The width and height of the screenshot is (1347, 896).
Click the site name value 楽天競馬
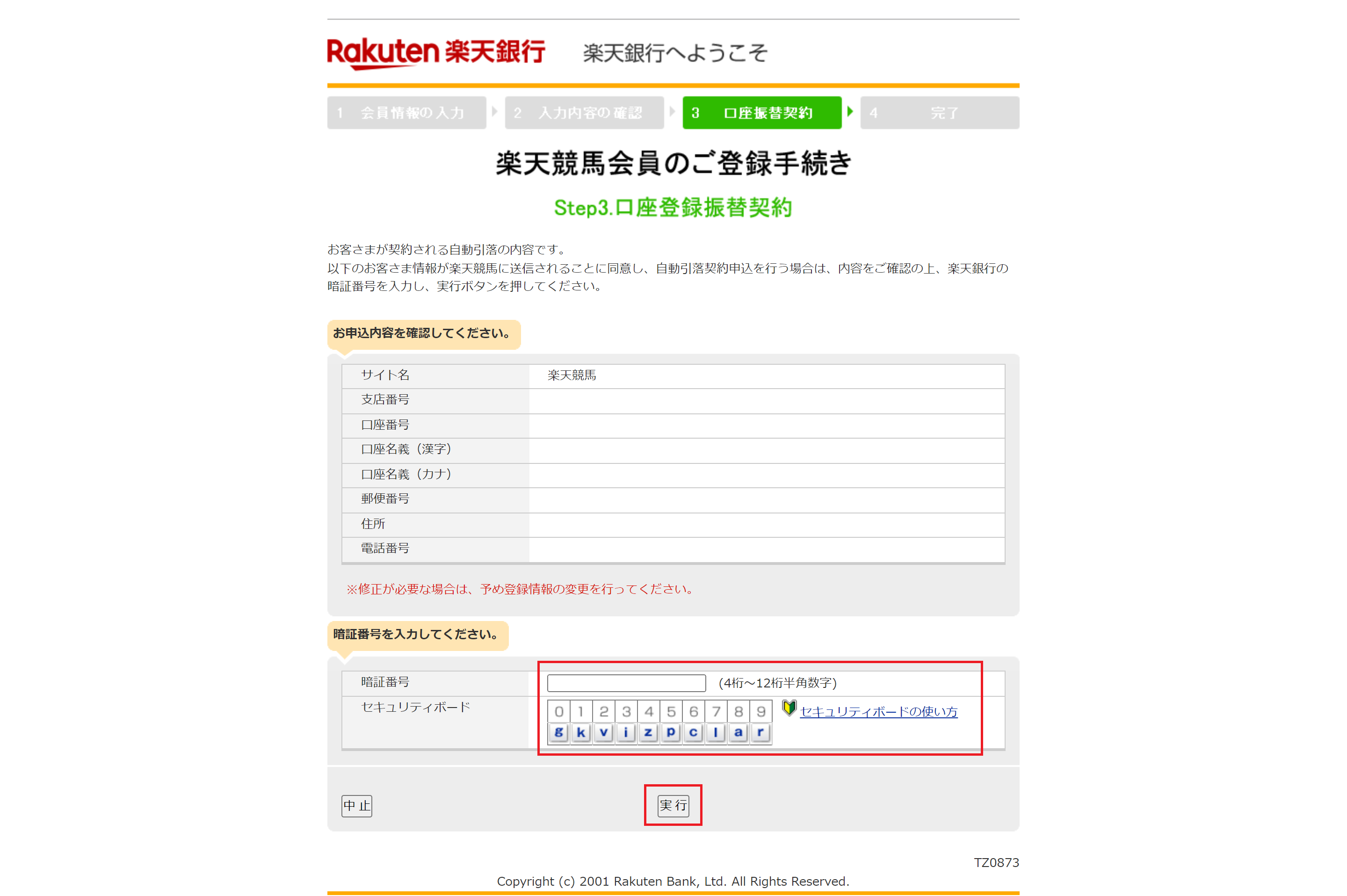(x=572, y=375)
